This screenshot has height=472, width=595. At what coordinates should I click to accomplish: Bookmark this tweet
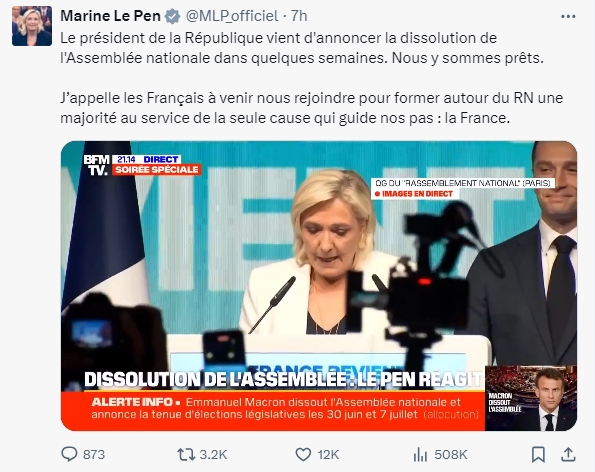click(x=538, y=454)
